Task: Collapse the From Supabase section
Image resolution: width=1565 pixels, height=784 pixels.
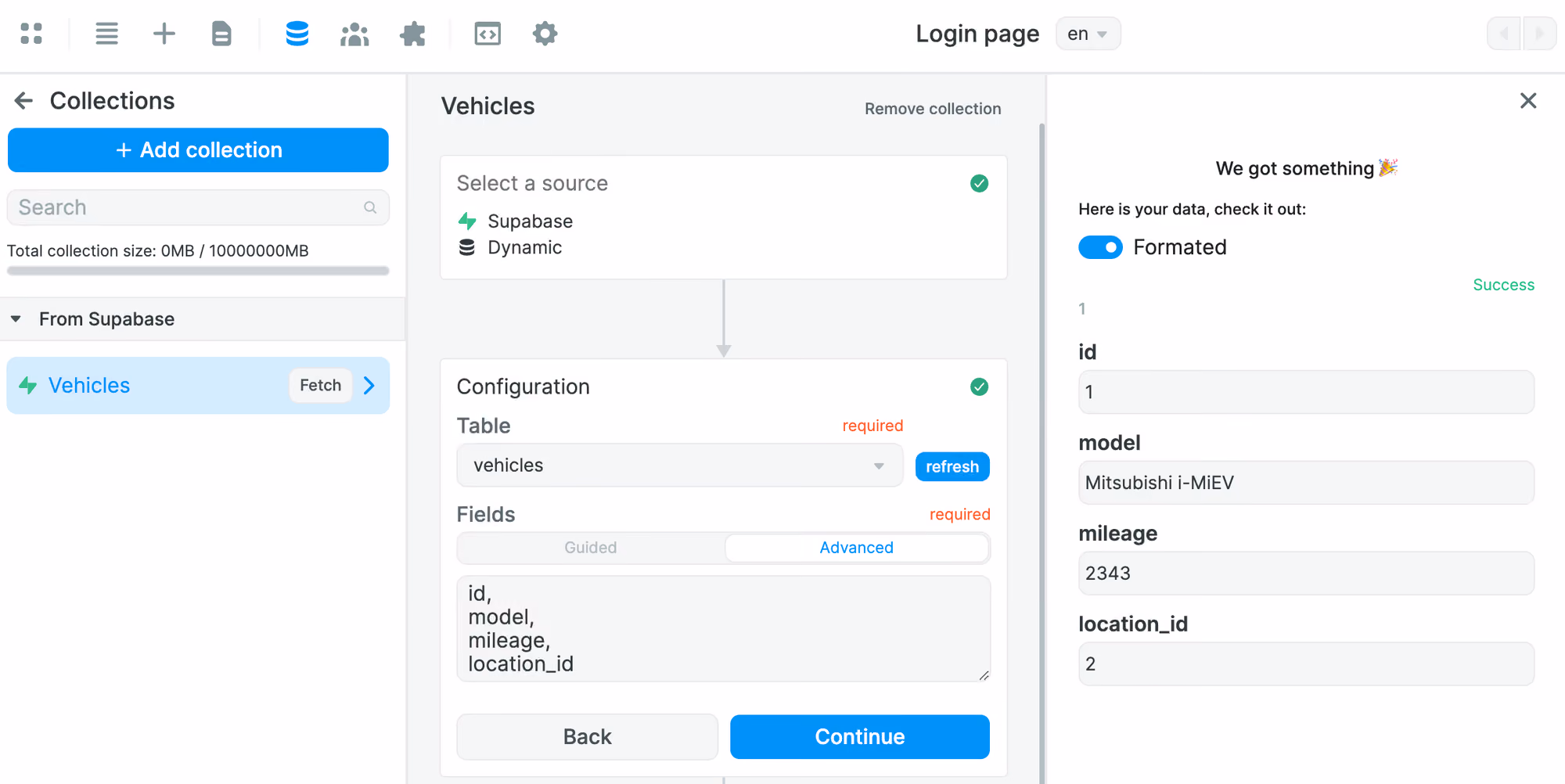Action: (x=16, y=319)
